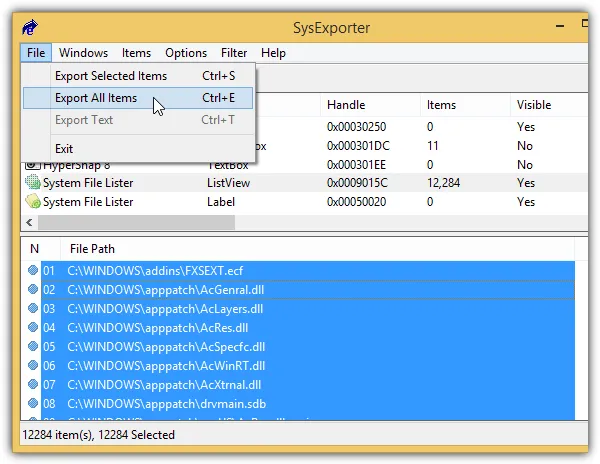
Task: Click the blue bullet icon for row 04
Action: point(33,327)
